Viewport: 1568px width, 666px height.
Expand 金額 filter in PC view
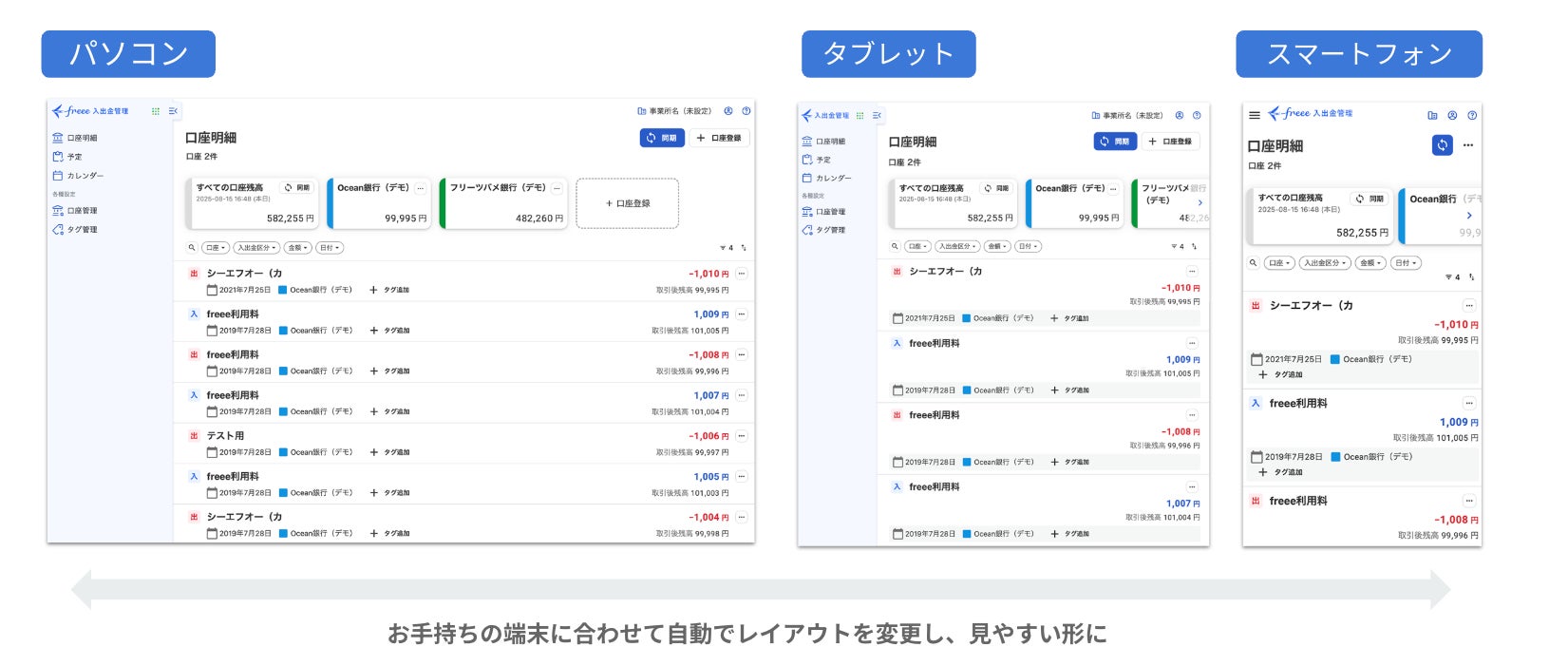pos(298,248)
